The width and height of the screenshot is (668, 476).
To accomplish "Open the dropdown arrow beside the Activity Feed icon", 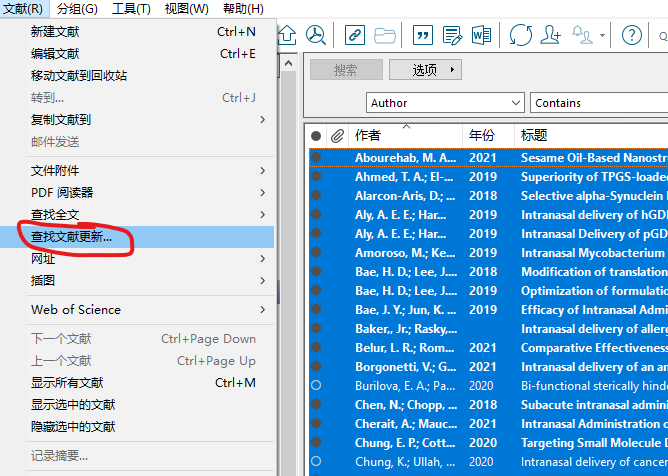I will (602, 35).
